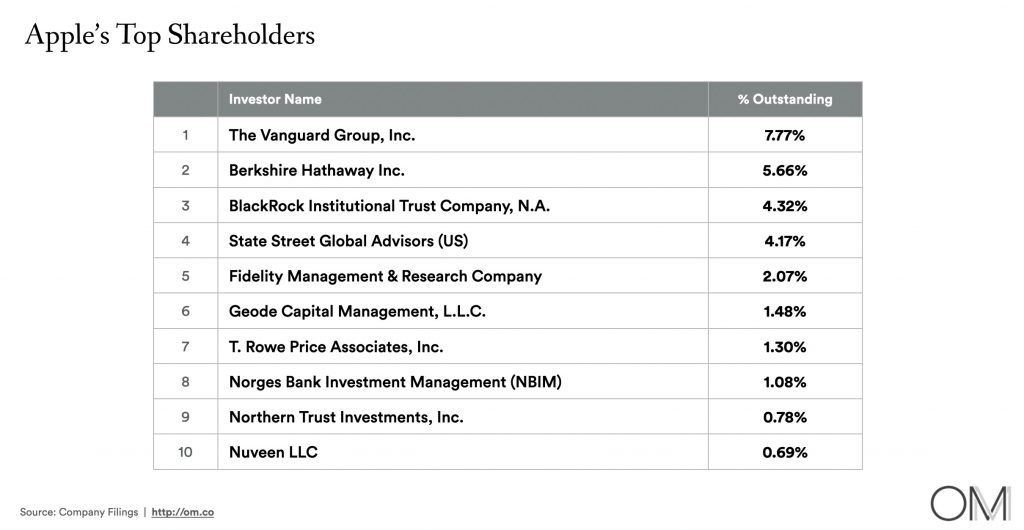Select Geode Capital Management, L.L.C.
The width and height of the screenshot is (1024, 530).
(x=357, y=311)
